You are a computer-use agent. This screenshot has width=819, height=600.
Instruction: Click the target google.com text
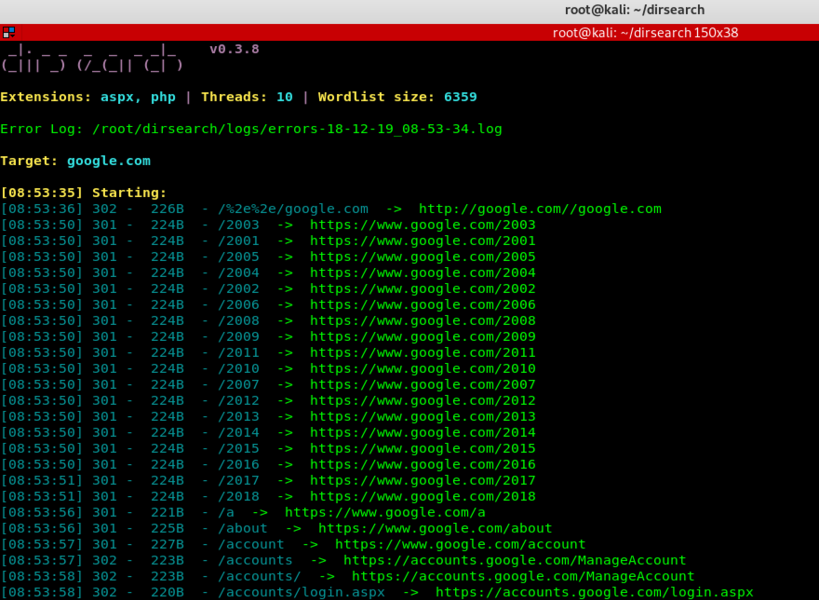(108, 161)
